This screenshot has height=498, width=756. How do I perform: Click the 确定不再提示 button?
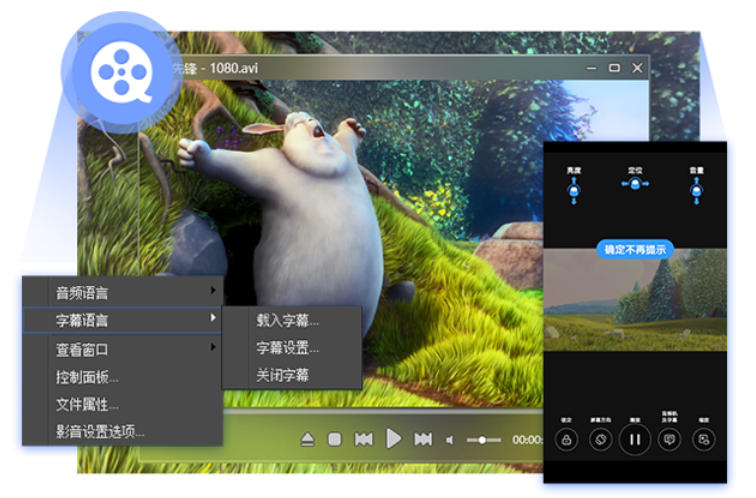click(633, 249)
